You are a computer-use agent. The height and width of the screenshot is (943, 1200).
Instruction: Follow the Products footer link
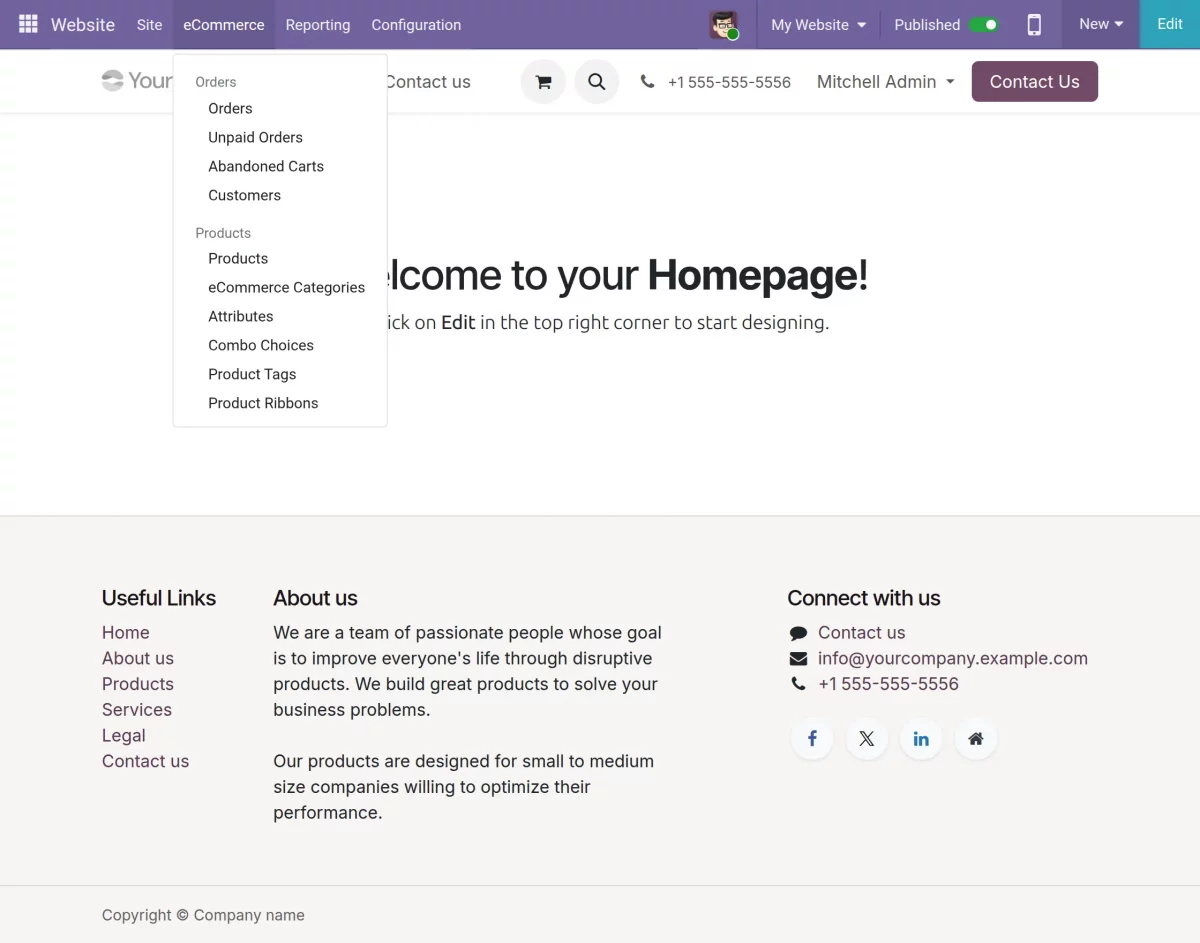[x=138, y=684]
